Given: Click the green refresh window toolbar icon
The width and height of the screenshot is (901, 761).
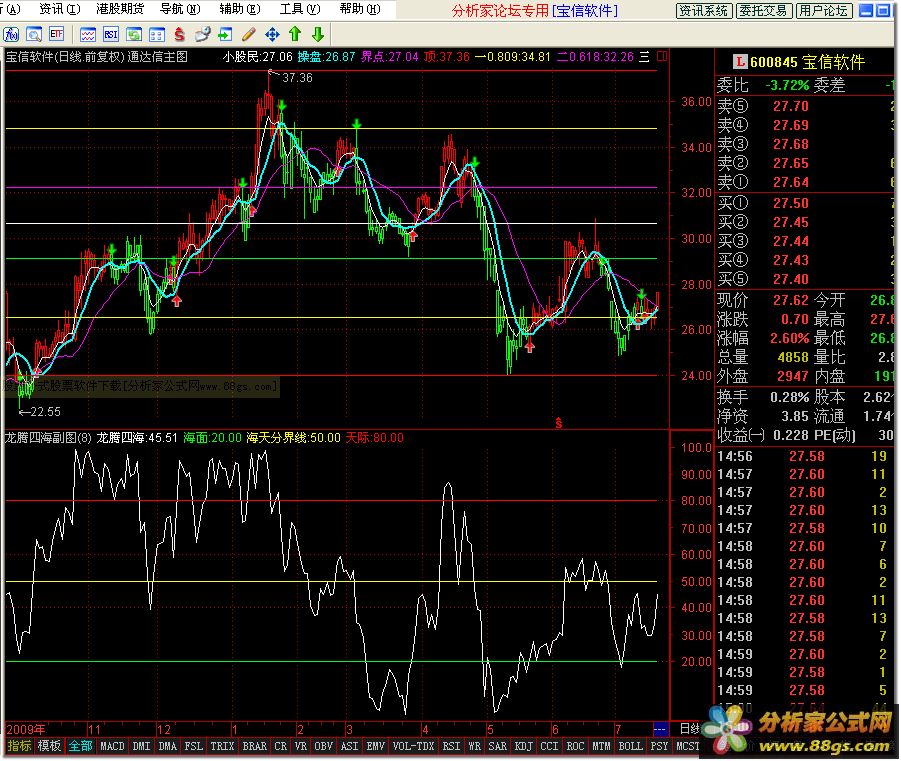Looking at the screenshot, I should [x=134, y=34].
